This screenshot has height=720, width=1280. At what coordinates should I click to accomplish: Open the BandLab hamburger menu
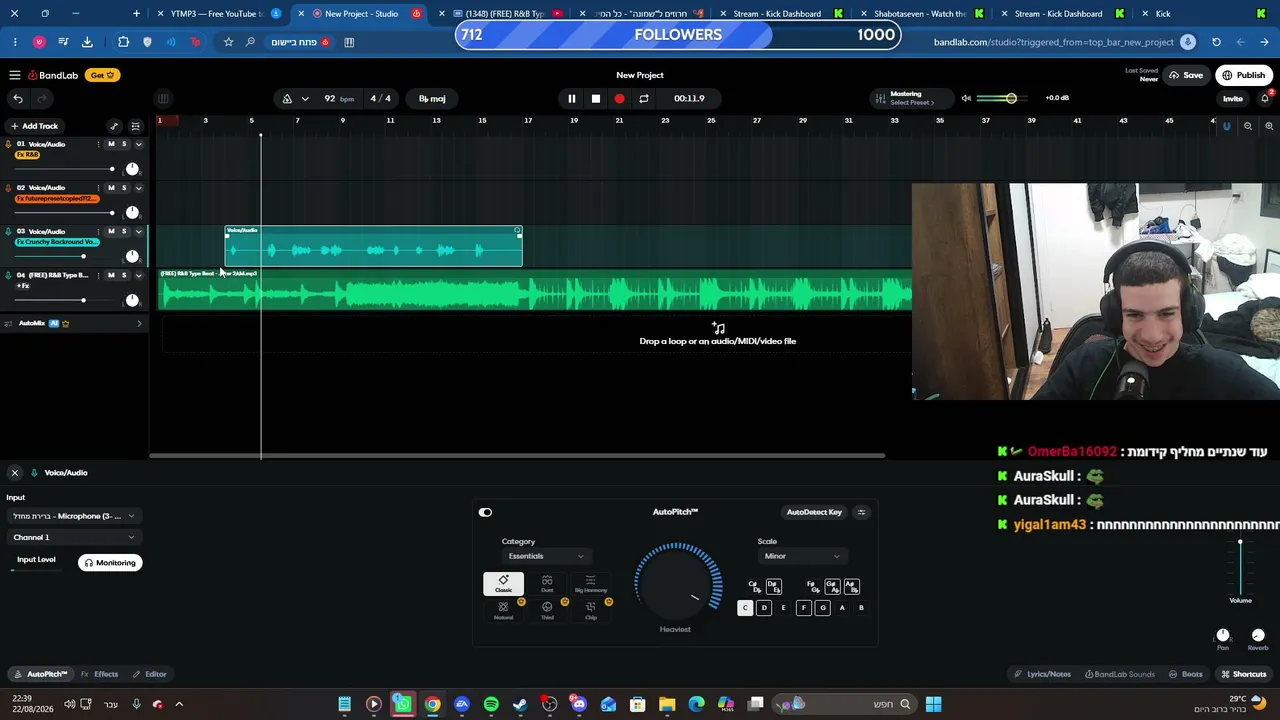point(15,75)
